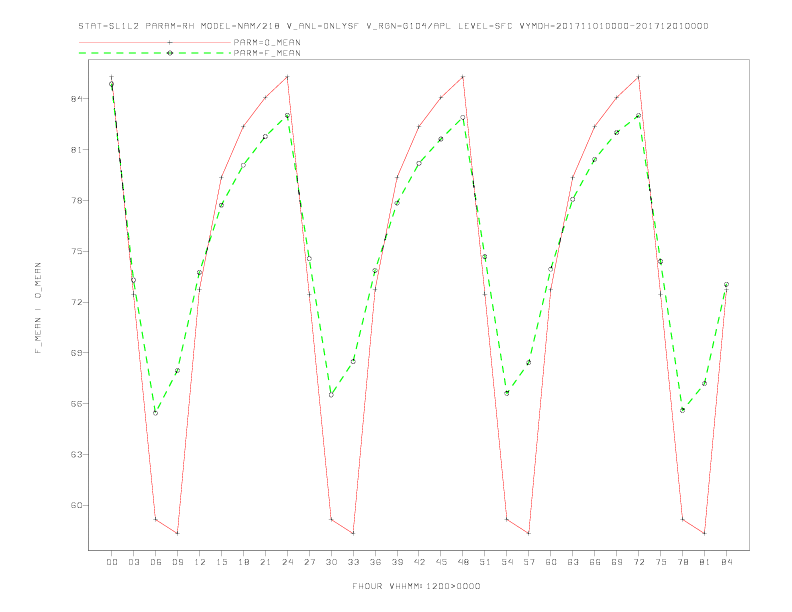Viewport: 792px width, 612px height.
Task: Click y-axis tick label 78
Action: 76,200
